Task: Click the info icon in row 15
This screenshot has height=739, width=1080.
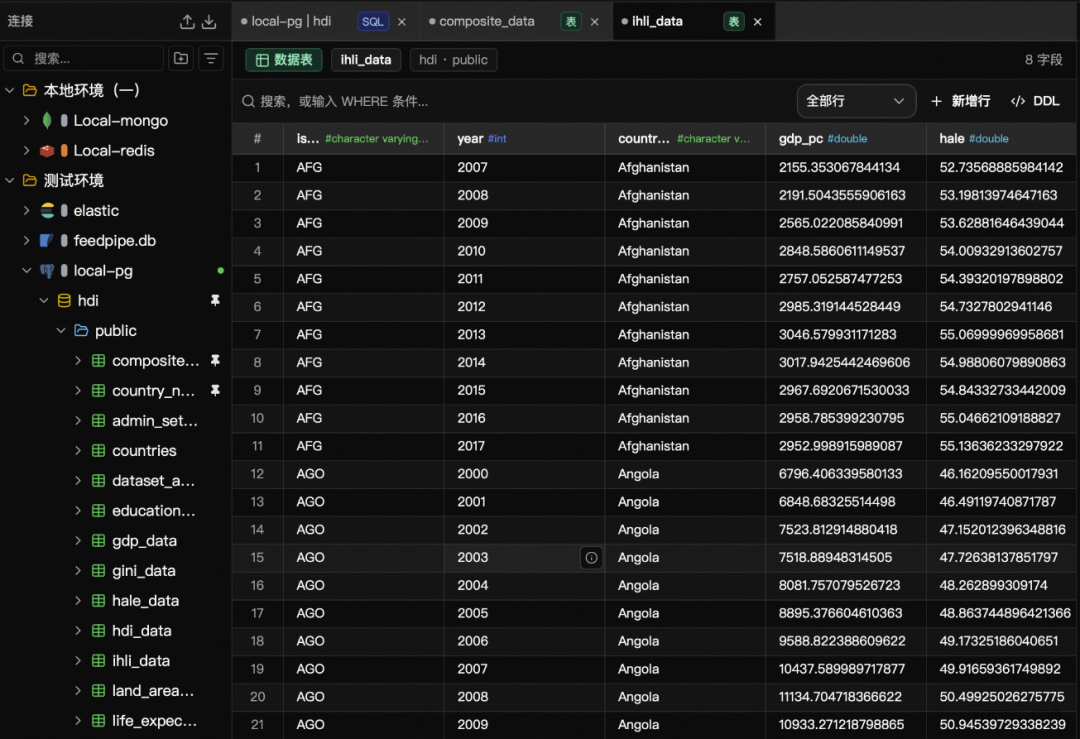Action: pyautogui.click(x=591, y=557)
